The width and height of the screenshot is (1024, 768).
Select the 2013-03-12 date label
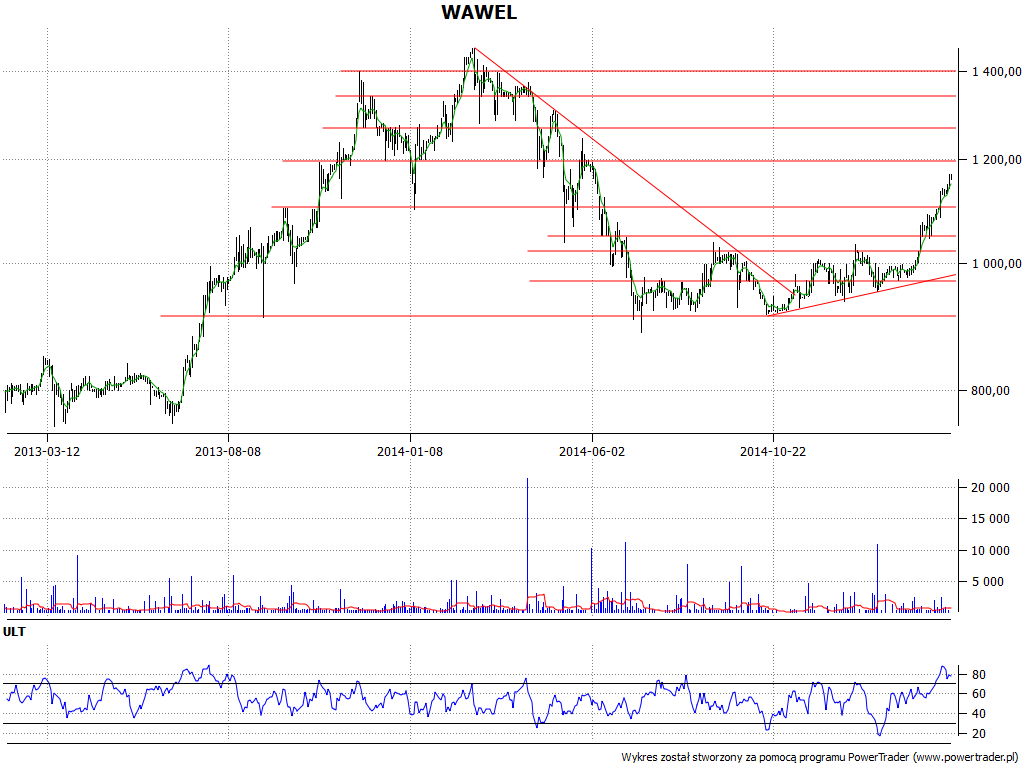(47, 451)
